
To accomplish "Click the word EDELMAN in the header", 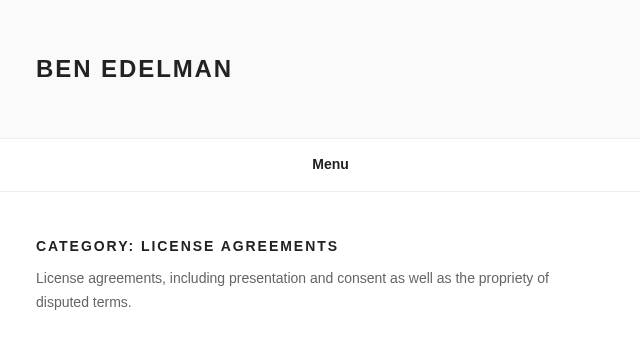I will (167, 69).
